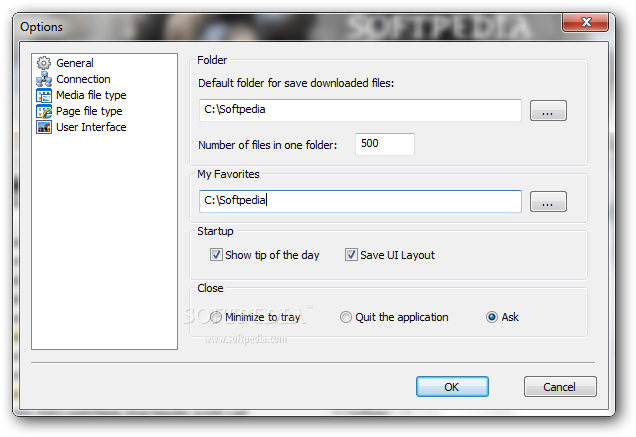Click the User Interface icon
Viewport: 636px width, 437px height.
click(x=44, y=127)
